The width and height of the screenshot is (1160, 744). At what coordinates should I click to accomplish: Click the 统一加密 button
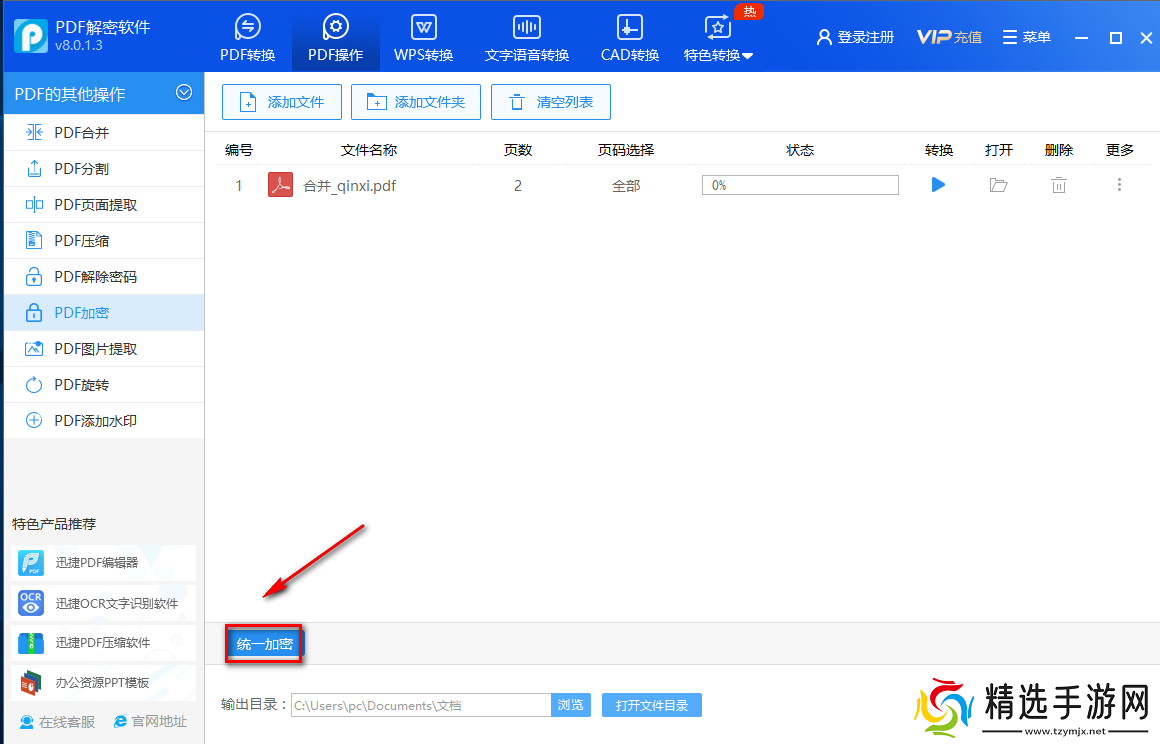pyautogui.click(x=263, y=644)
